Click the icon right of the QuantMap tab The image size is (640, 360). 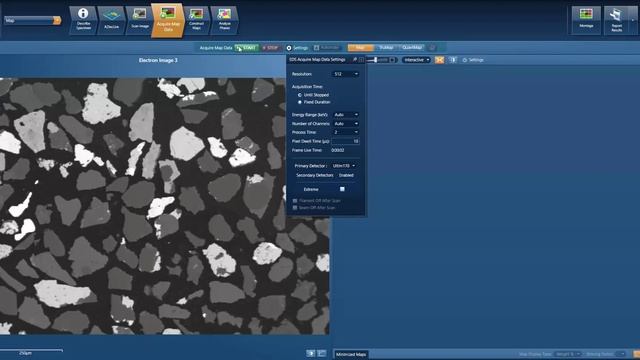432,48
